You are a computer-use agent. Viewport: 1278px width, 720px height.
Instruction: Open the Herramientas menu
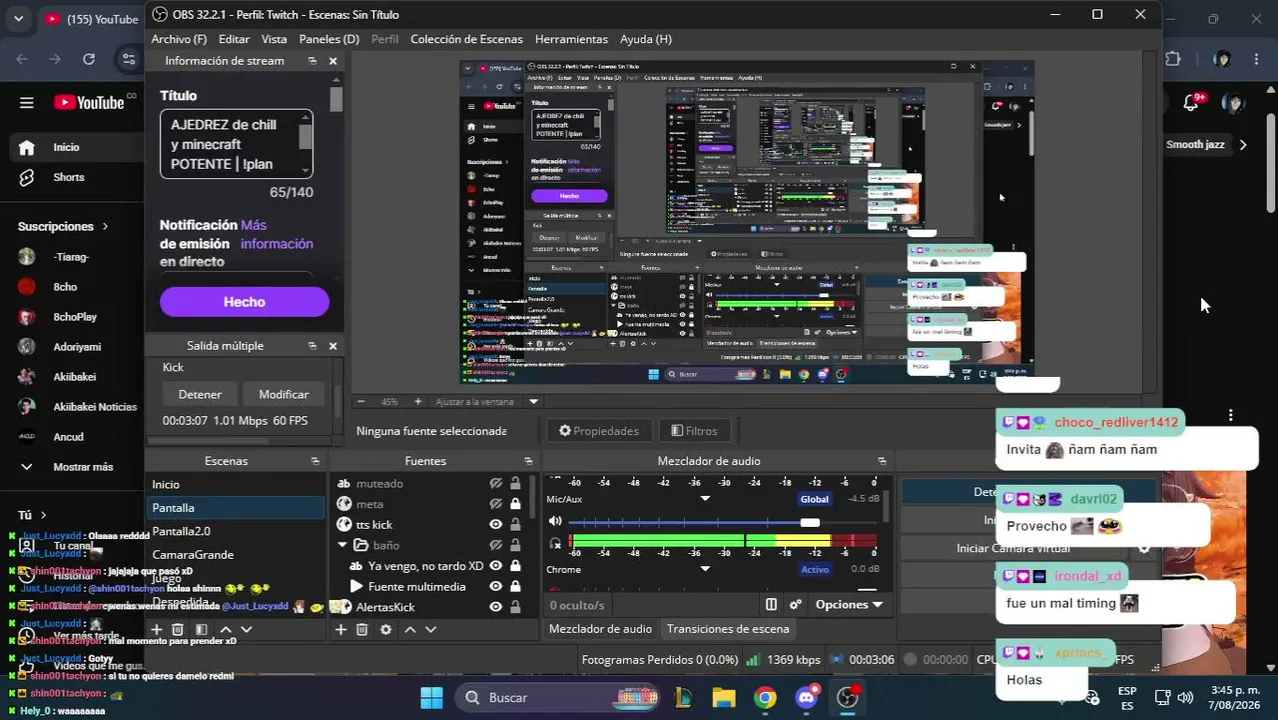click(x=571, y=39)
